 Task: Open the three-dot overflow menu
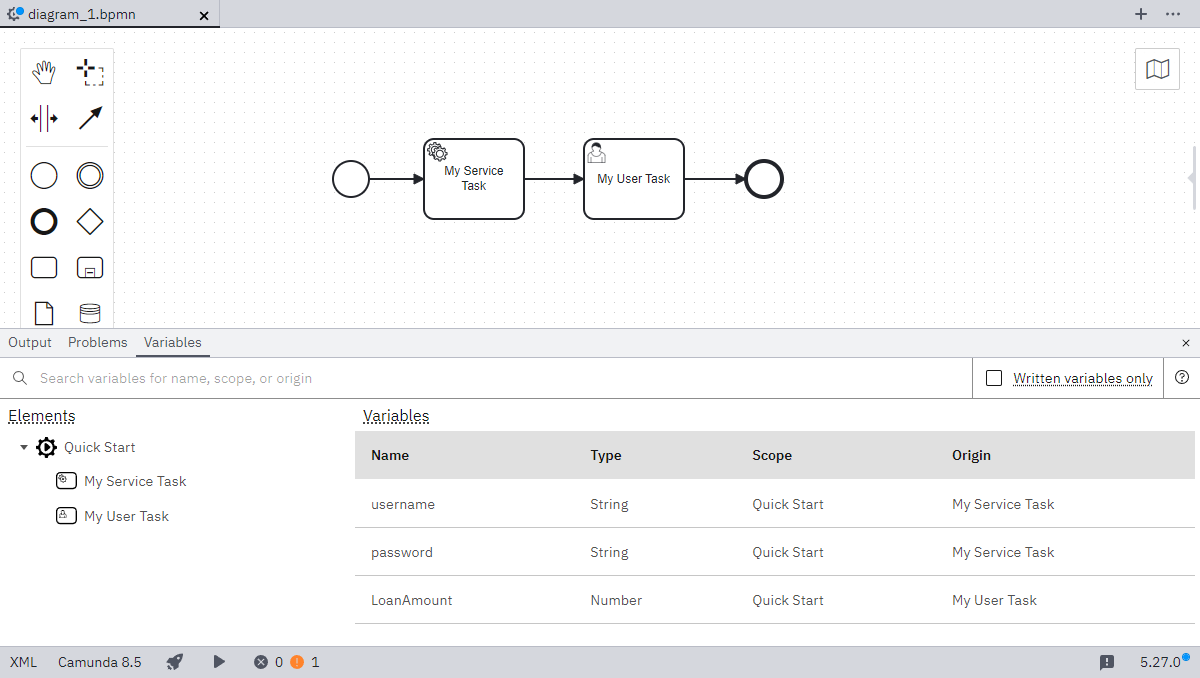(x=1174, y=14)
